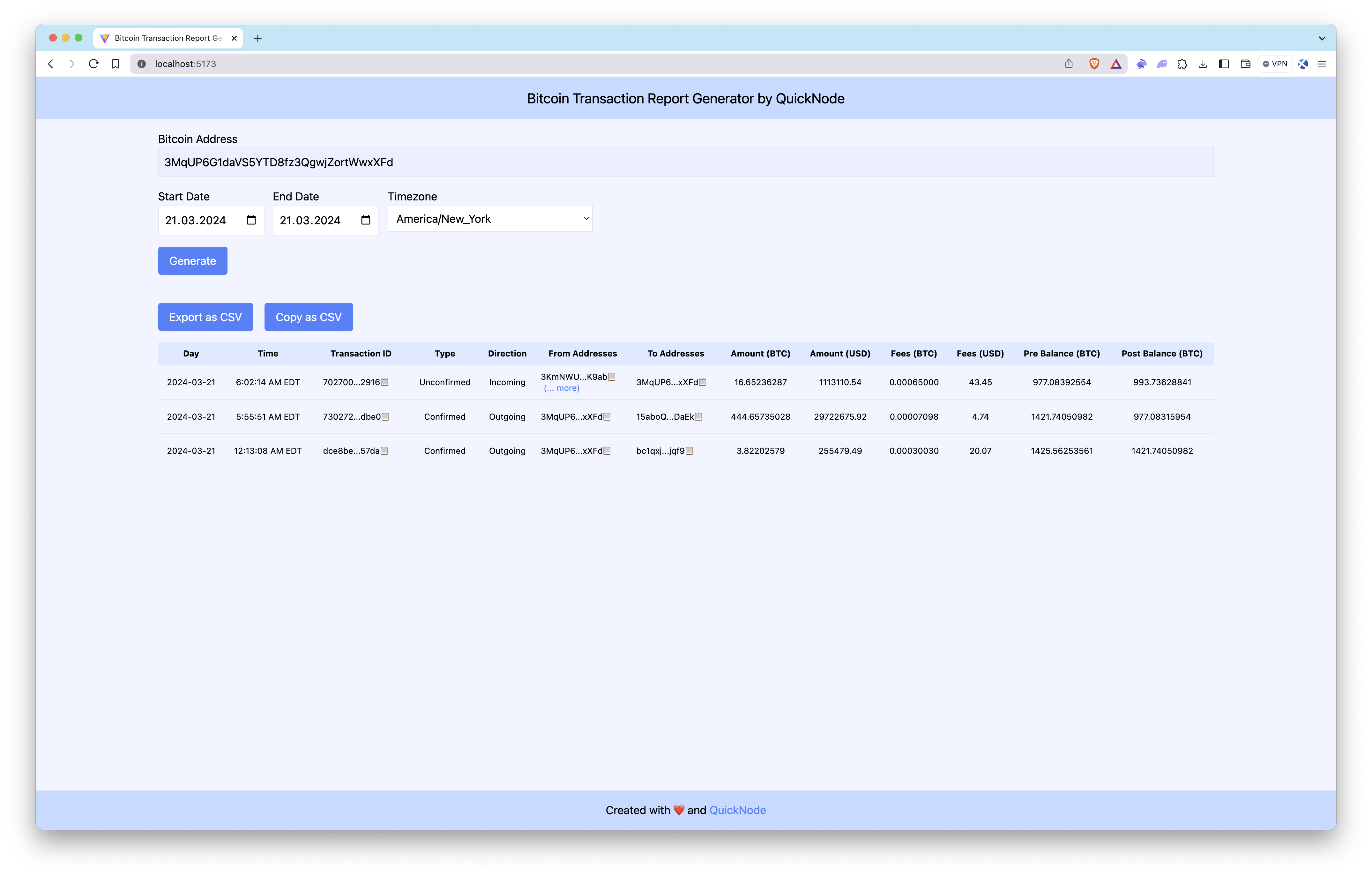Copy transaction ID dce8be...57da via clipboard icon
The height and width of the screenshot is (877, 1372).
384,451
